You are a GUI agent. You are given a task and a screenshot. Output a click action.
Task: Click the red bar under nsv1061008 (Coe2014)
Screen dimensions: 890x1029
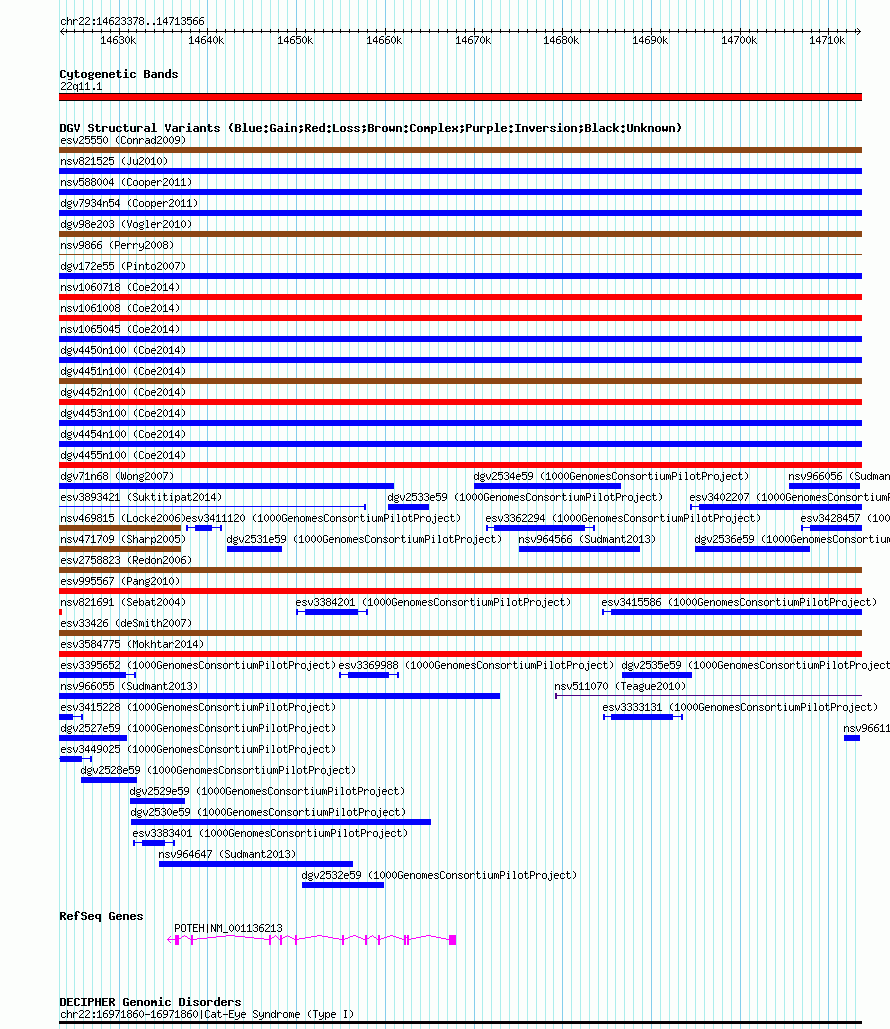click(460, 318)
